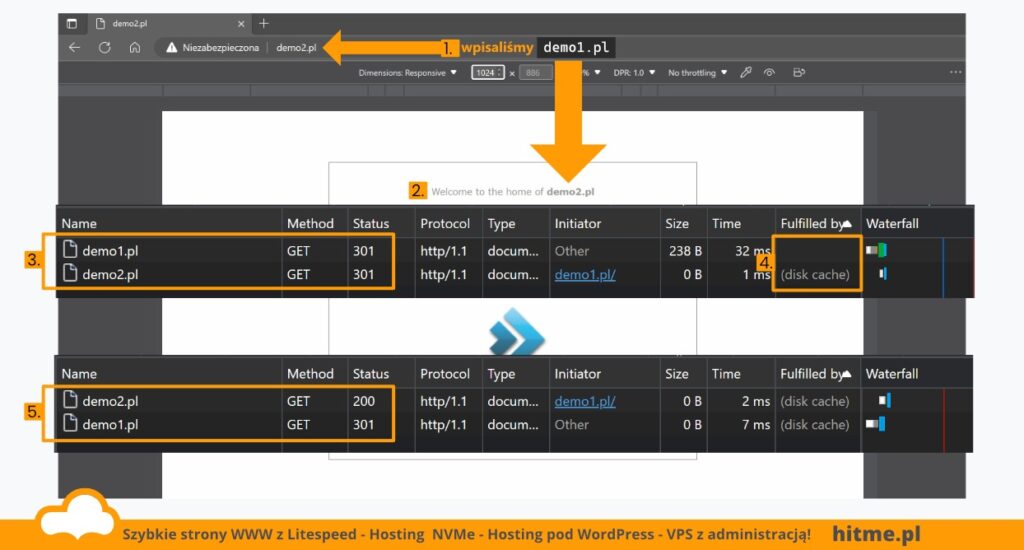Image resolution: width=1024 pixels, height=550 pixels.
Task: Click the demo2.pl address bar text
Action: (x=296, y=48)
